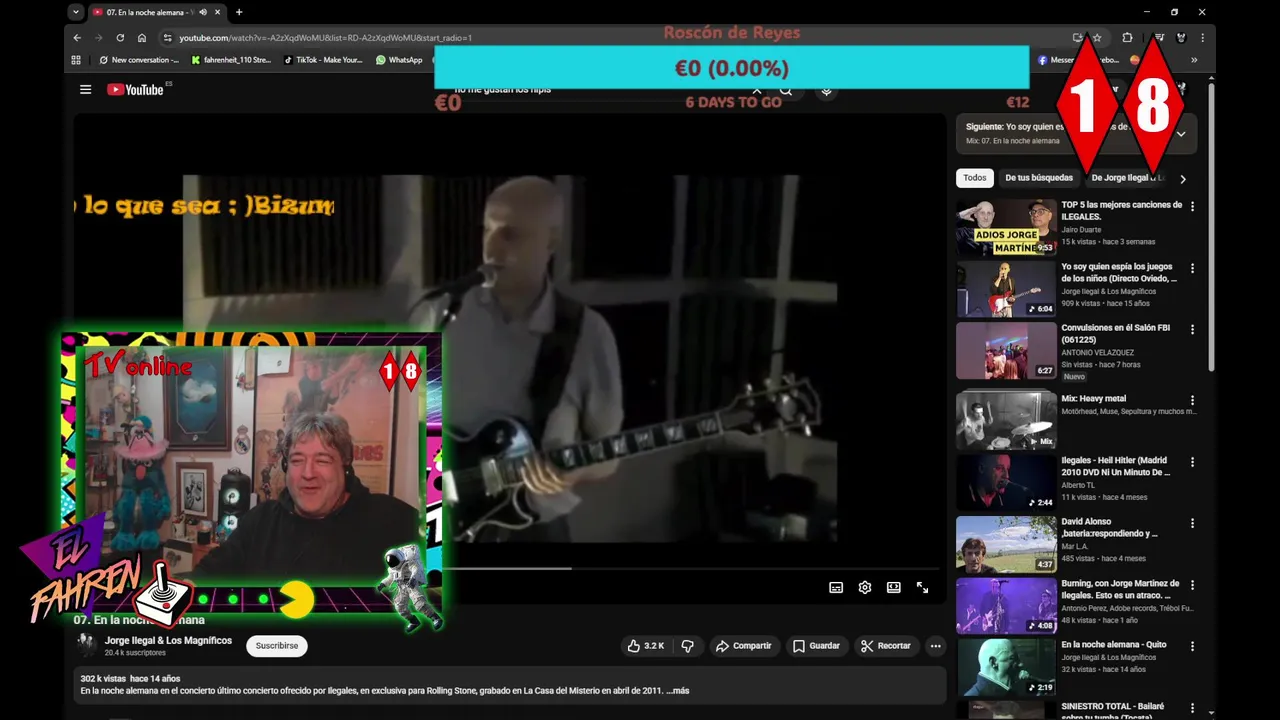
Task: Go back to the previous page
Action: coord(77,38)
